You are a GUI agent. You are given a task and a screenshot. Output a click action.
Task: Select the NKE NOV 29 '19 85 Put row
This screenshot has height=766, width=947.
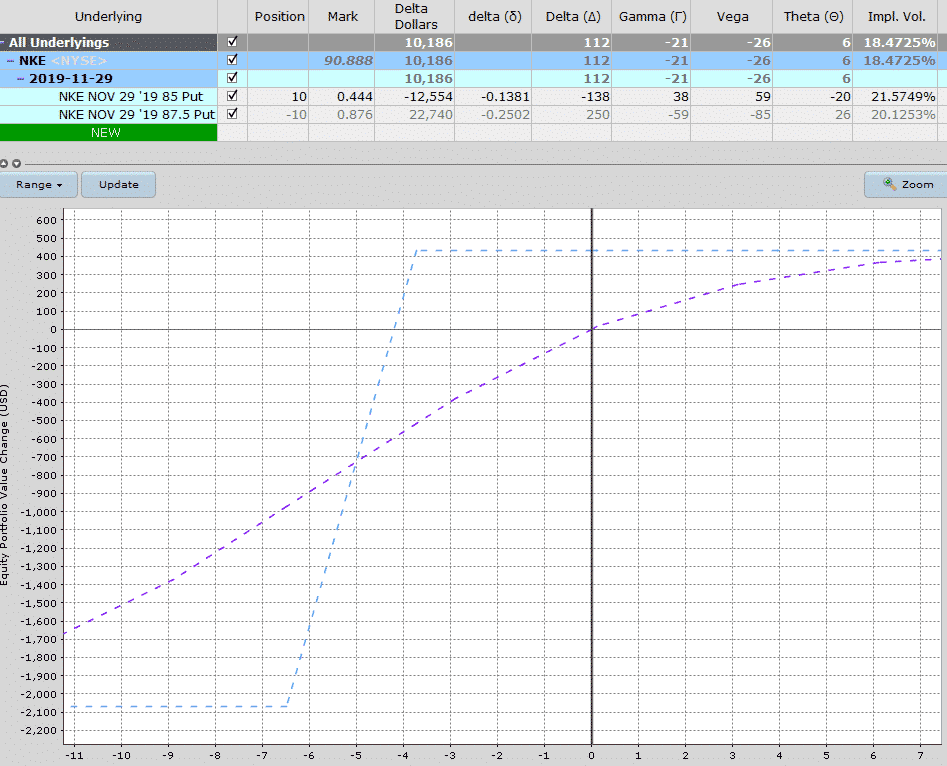tap(130, 97)
